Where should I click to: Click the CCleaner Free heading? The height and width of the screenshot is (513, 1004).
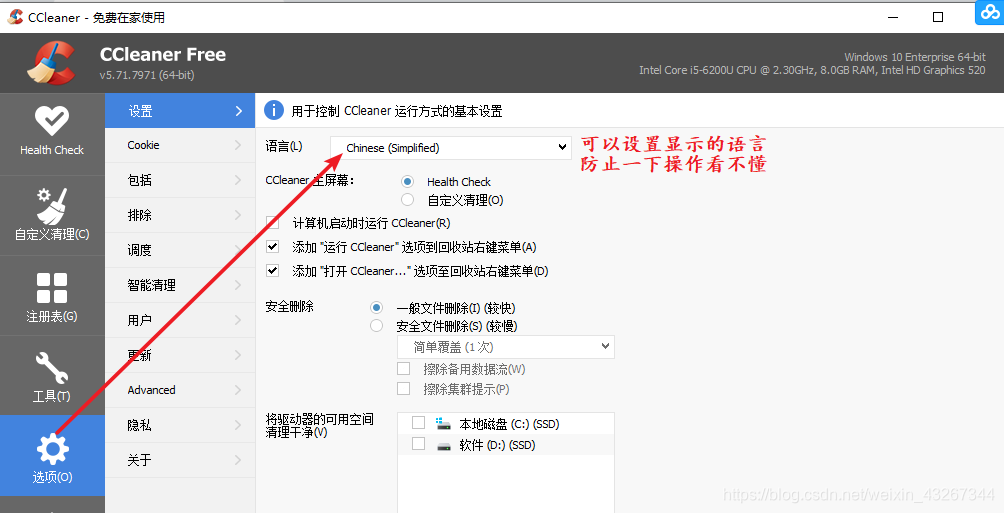pyautogui.click(x=163, y=54)
